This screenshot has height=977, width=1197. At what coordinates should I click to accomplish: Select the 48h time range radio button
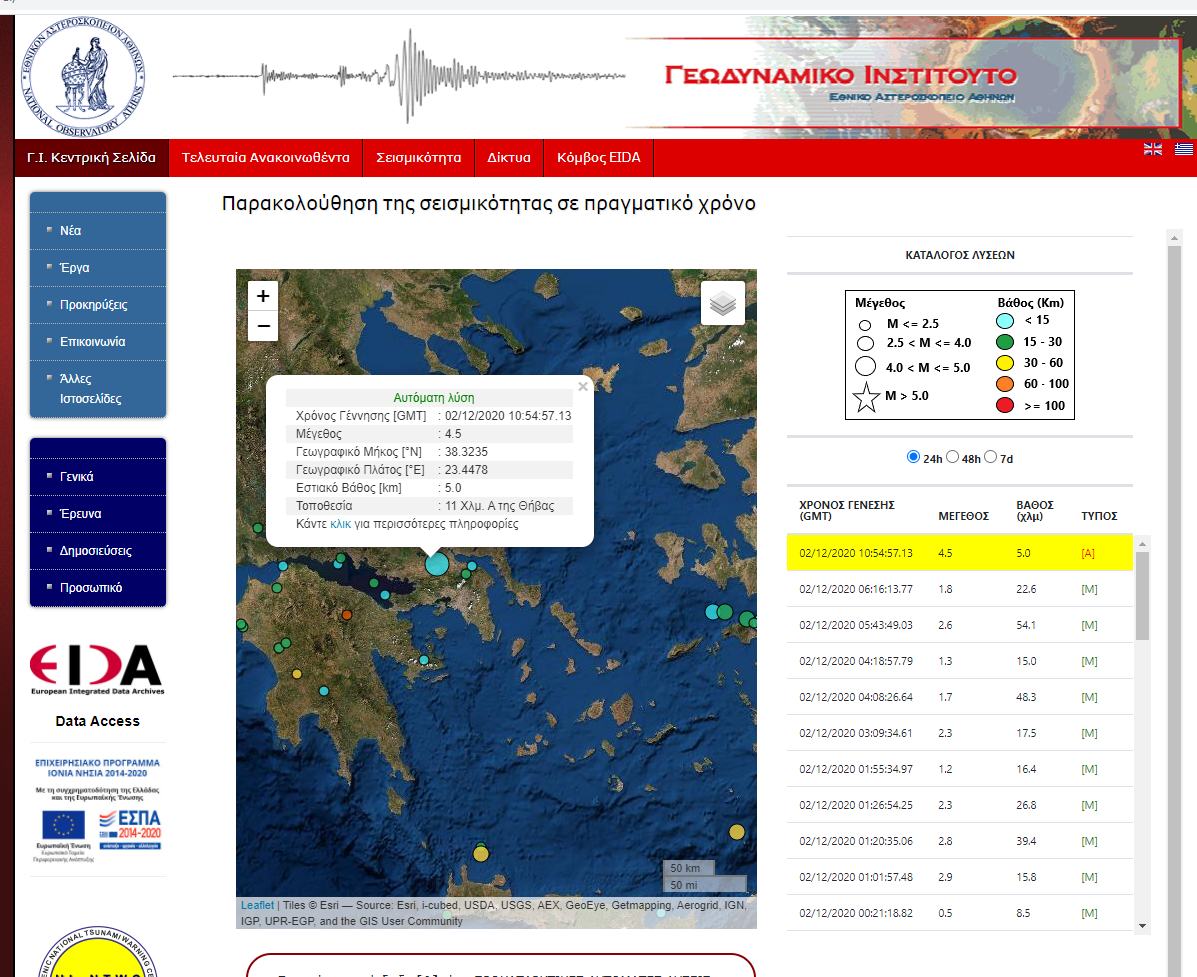(x=952, y=457)
